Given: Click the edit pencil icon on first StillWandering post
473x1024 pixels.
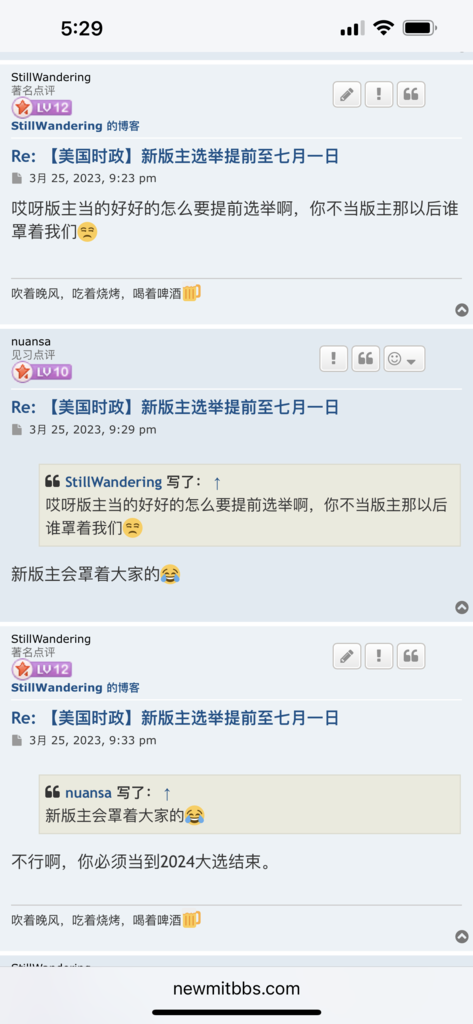Looking at the screenshot, I should [347, 94].
